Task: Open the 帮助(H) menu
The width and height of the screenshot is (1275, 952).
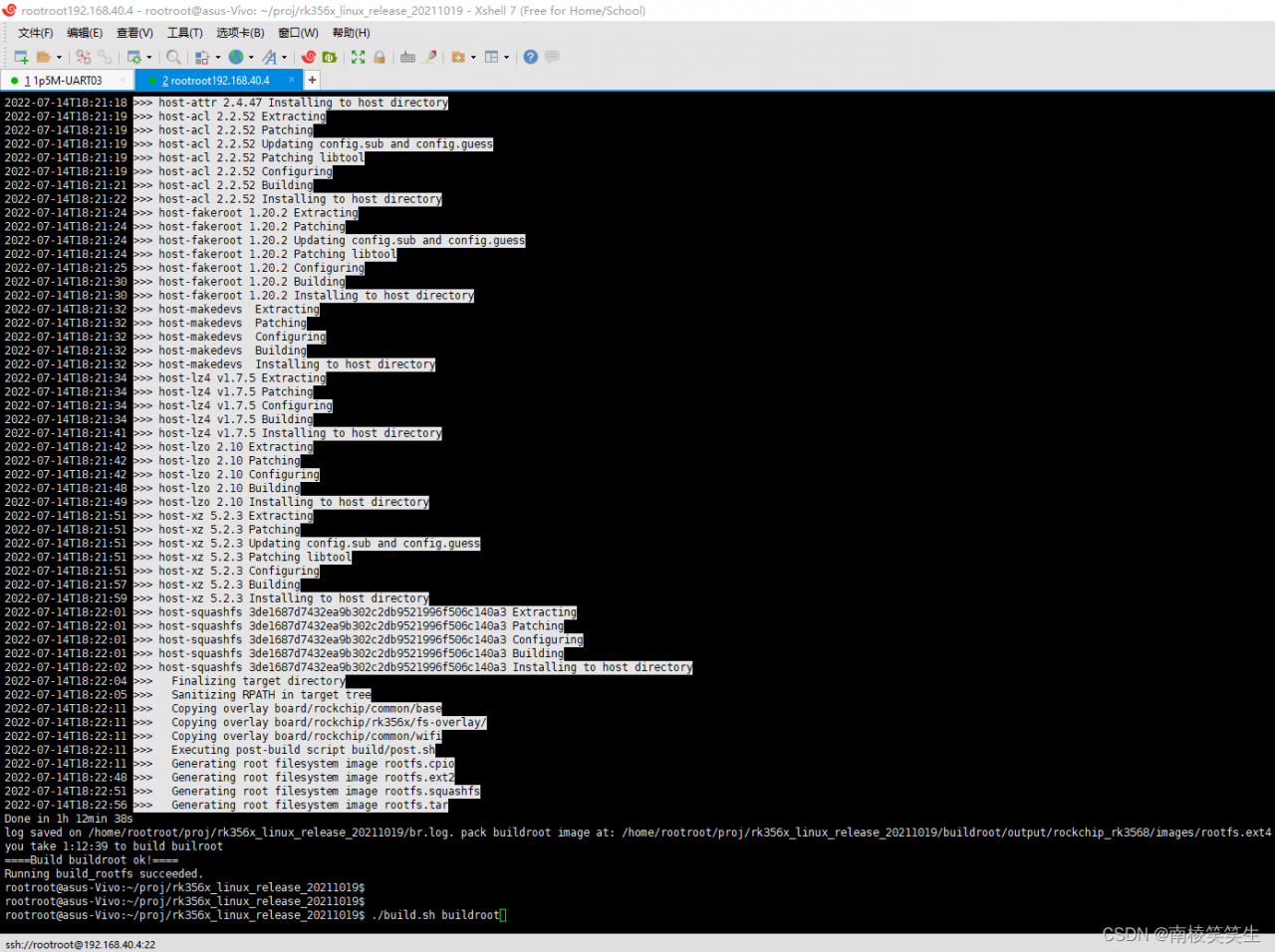Action: click(352, 33)
